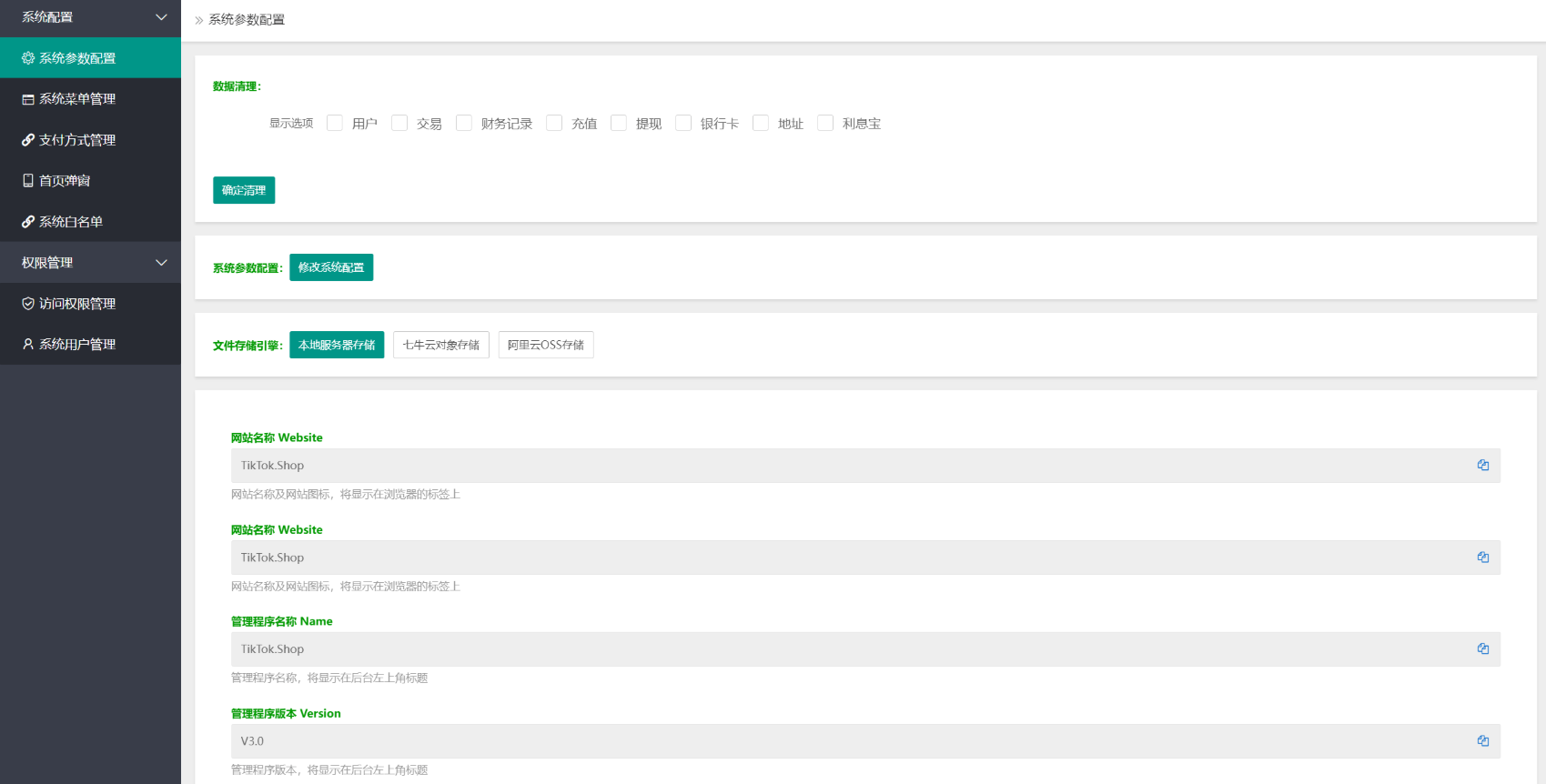Enable the 利息宝 checkbox

point(825,123)
